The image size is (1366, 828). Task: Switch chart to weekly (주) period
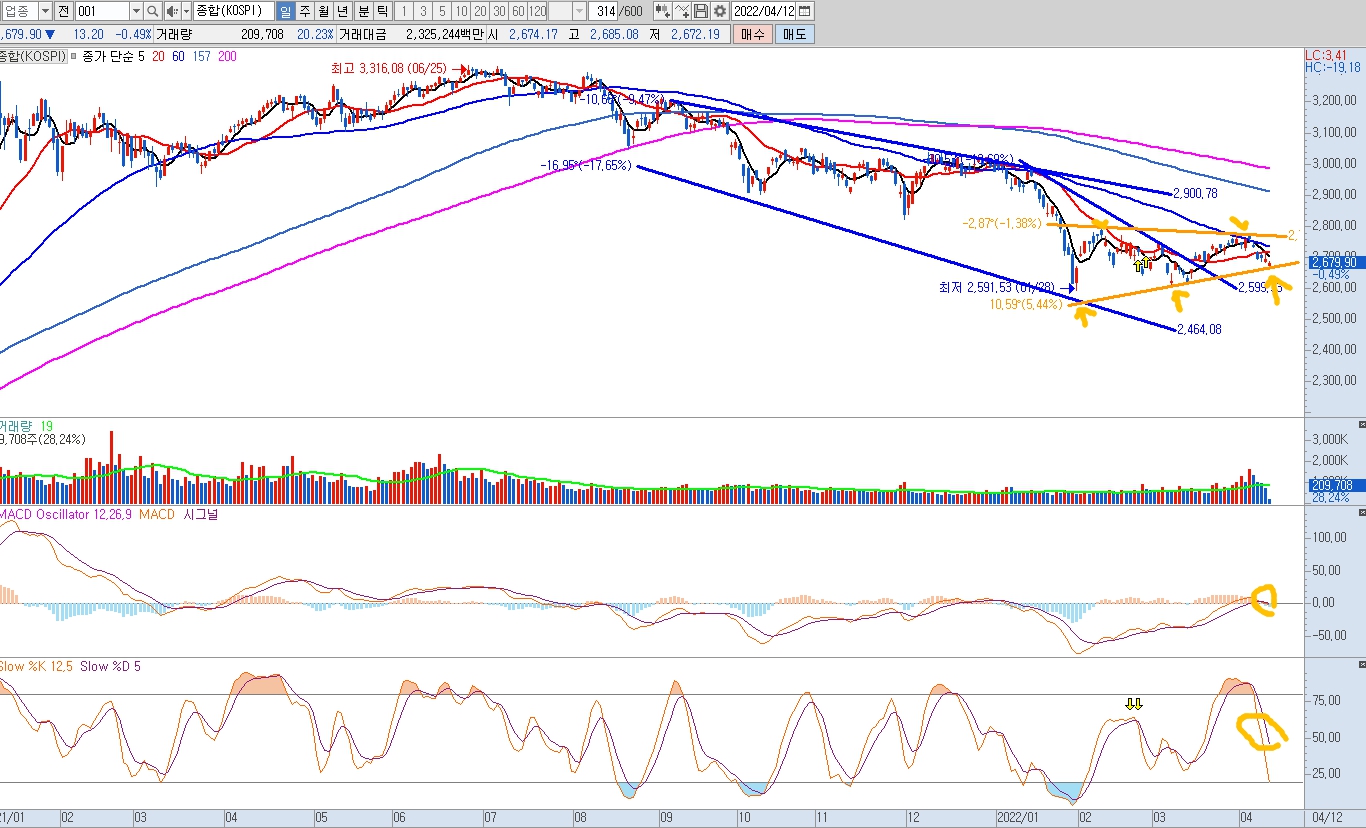click(x=304, y=11)
